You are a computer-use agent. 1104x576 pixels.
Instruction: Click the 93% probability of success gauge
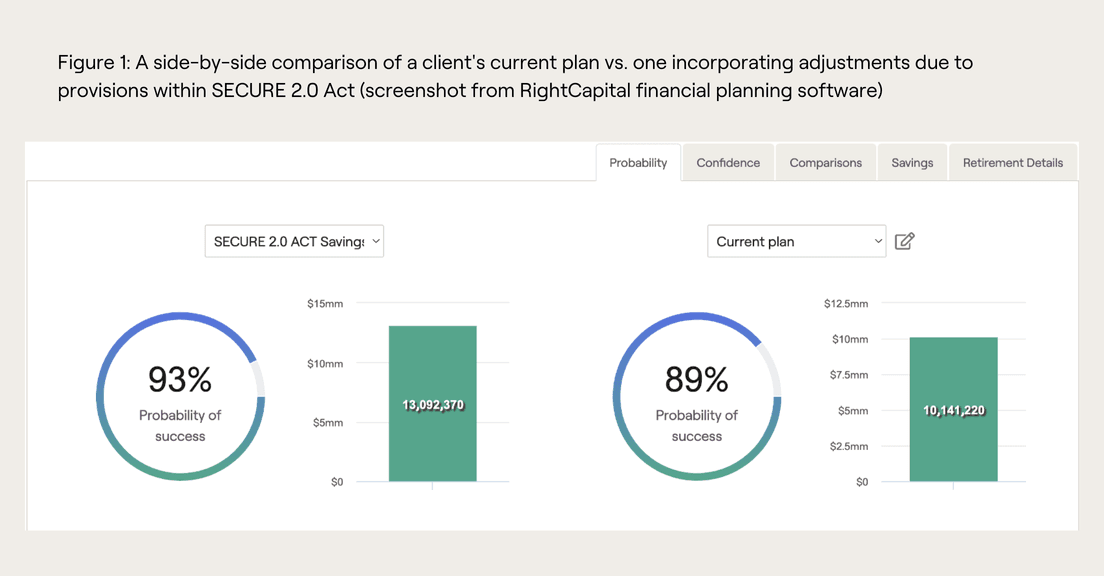tap(180, 398)
